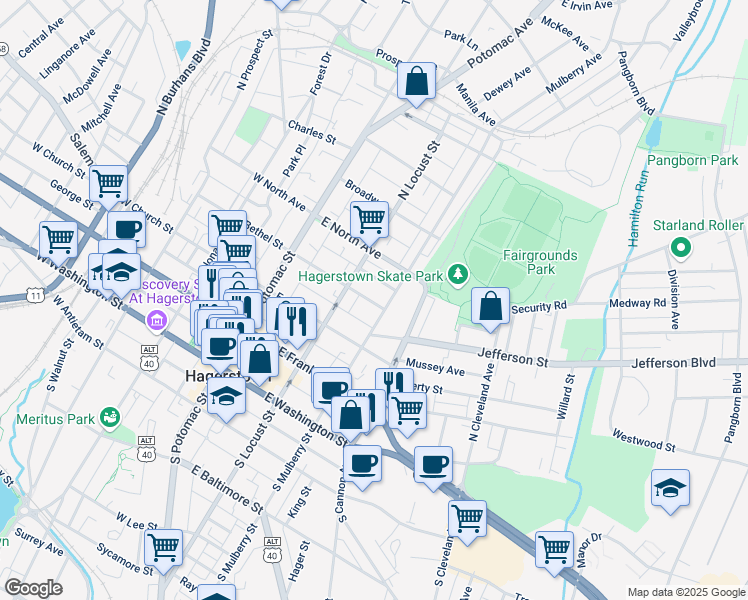Click the Medway Rd street label
This screenshot has width=748, height=600.
[638, 303]
